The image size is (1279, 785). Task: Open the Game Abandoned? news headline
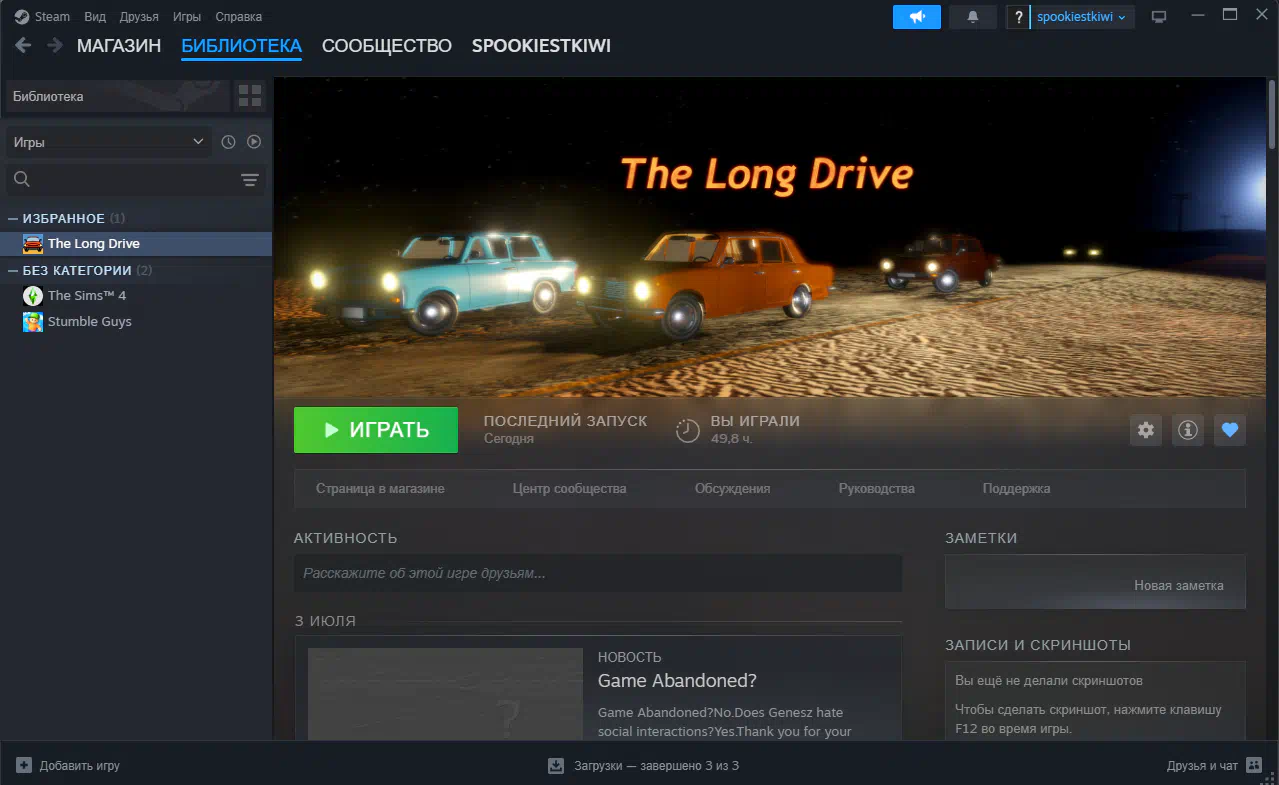click(x=677, y=681)
